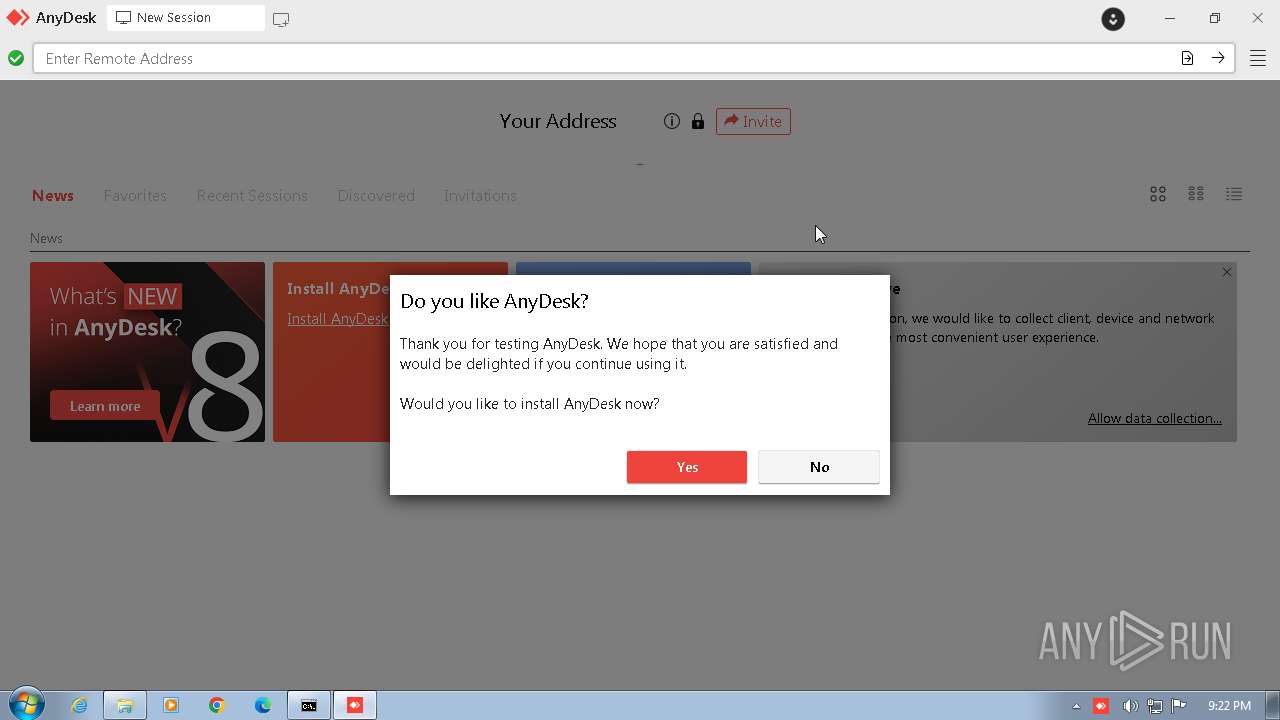Open the AnyDesk hamburger main menu
This screenshot has height=720, width=1280.
pyautogui.click(x=1257, y=58)
